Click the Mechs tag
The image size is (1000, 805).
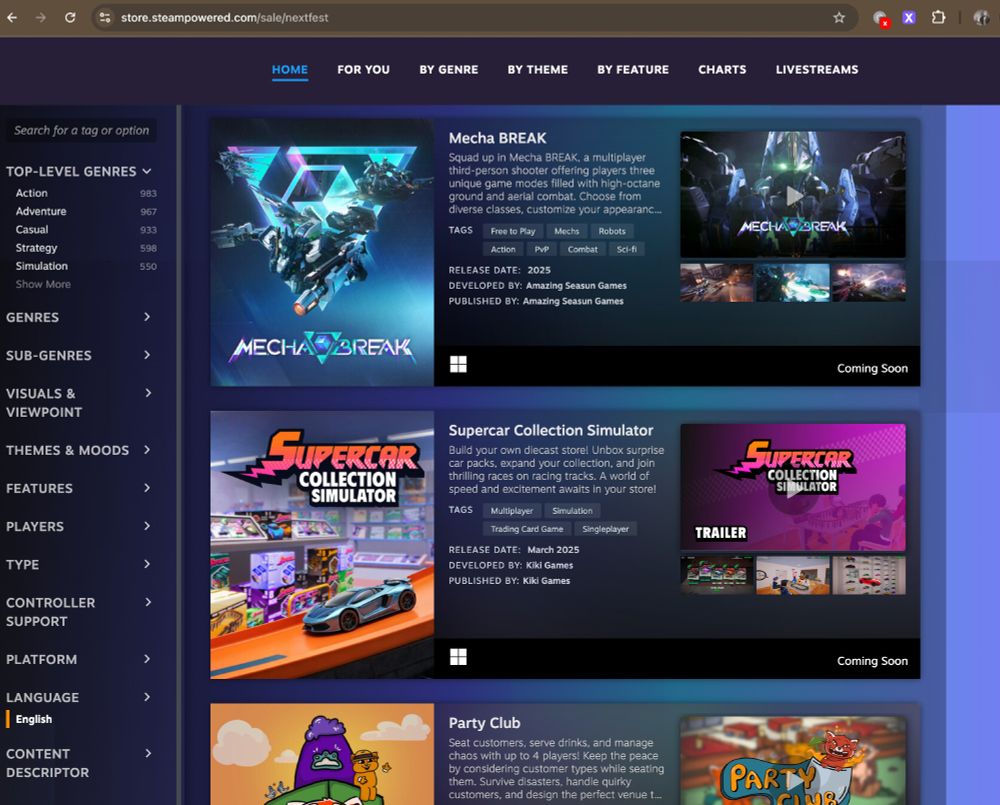coord(566,231)
